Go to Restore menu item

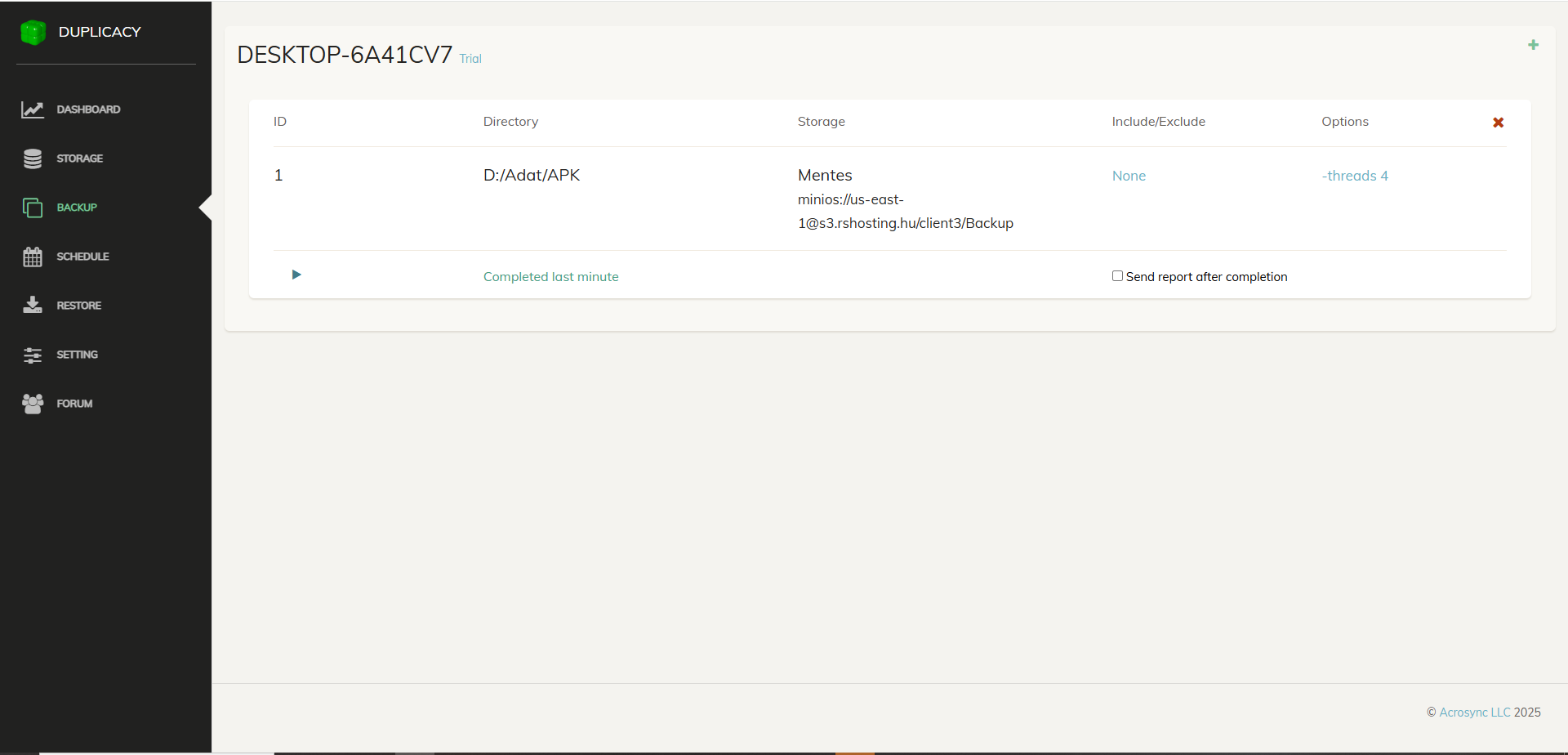point(79,306)
